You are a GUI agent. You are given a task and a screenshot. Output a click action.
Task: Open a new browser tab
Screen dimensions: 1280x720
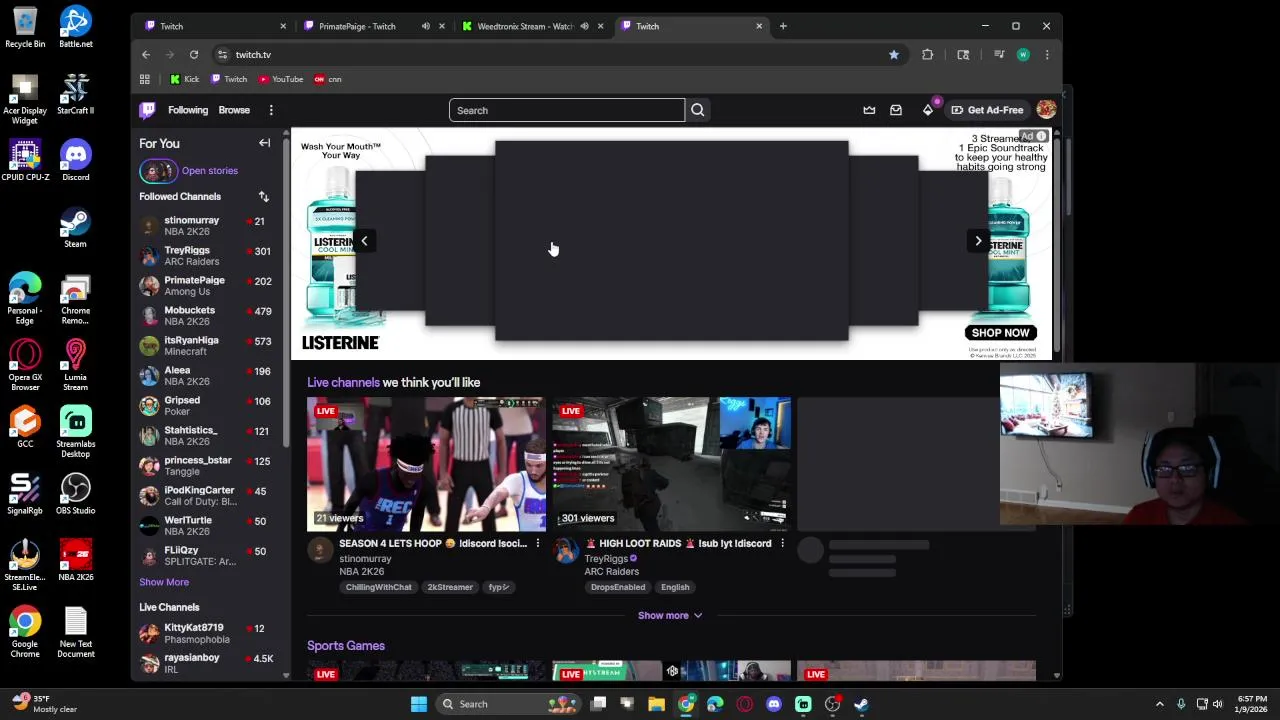783,26
